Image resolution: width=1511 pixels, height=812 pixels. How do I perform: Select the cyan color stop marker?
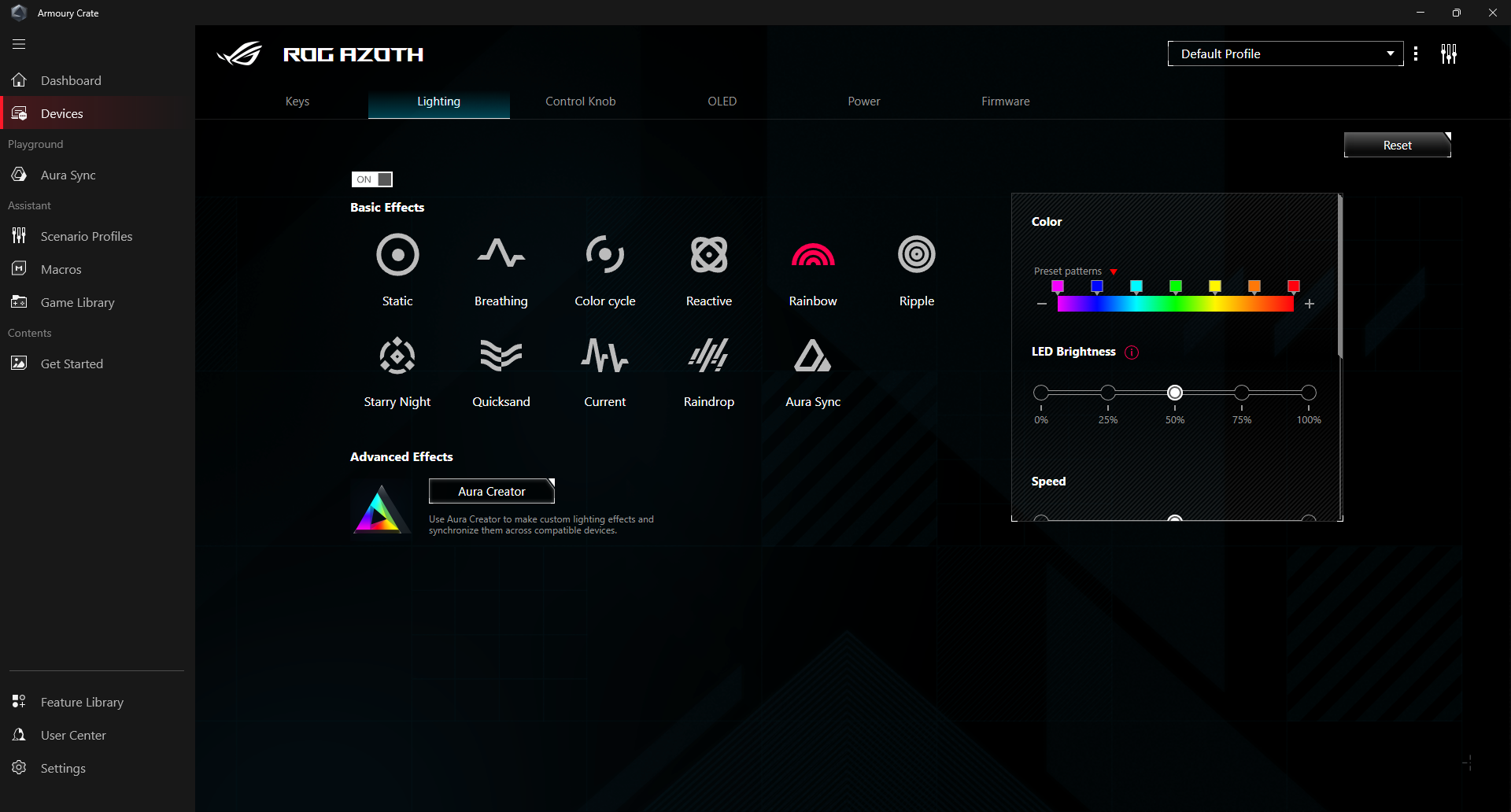[x=1136, y=286]
